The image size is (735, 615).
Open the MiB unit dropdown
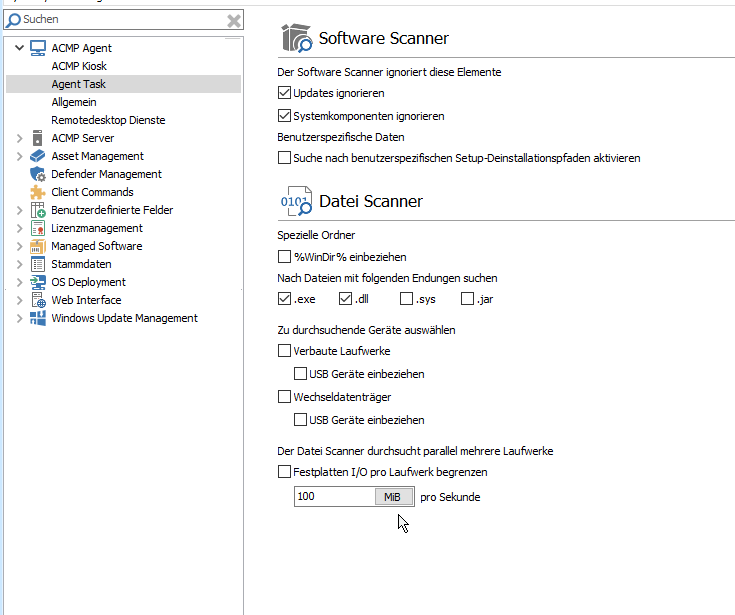[x=393, y=497]
